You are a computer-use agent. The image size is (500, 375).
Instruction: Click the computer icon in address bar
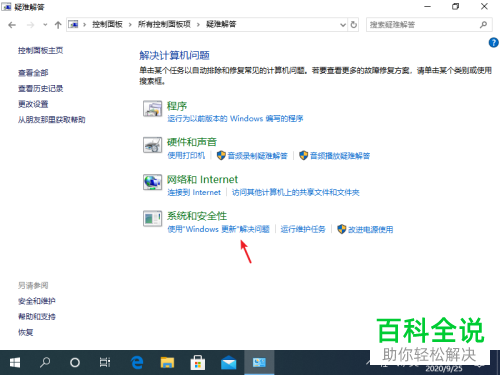pos(73,24)
